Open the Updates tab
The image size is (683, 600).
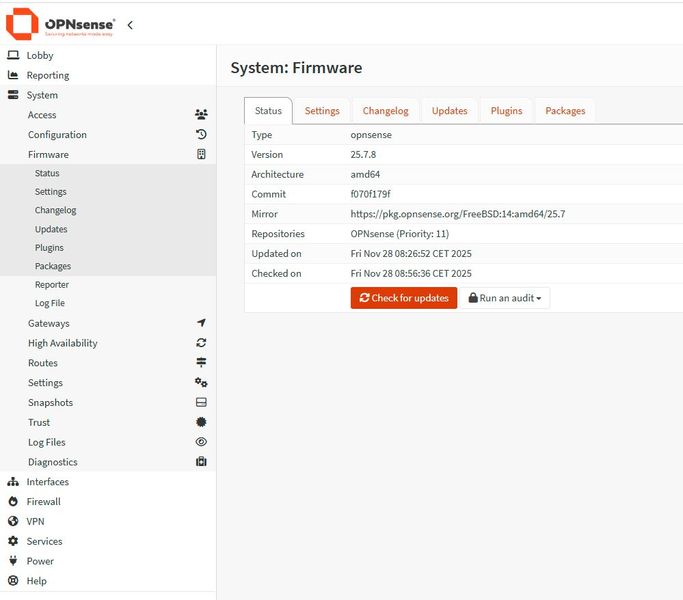coord(450,111)
